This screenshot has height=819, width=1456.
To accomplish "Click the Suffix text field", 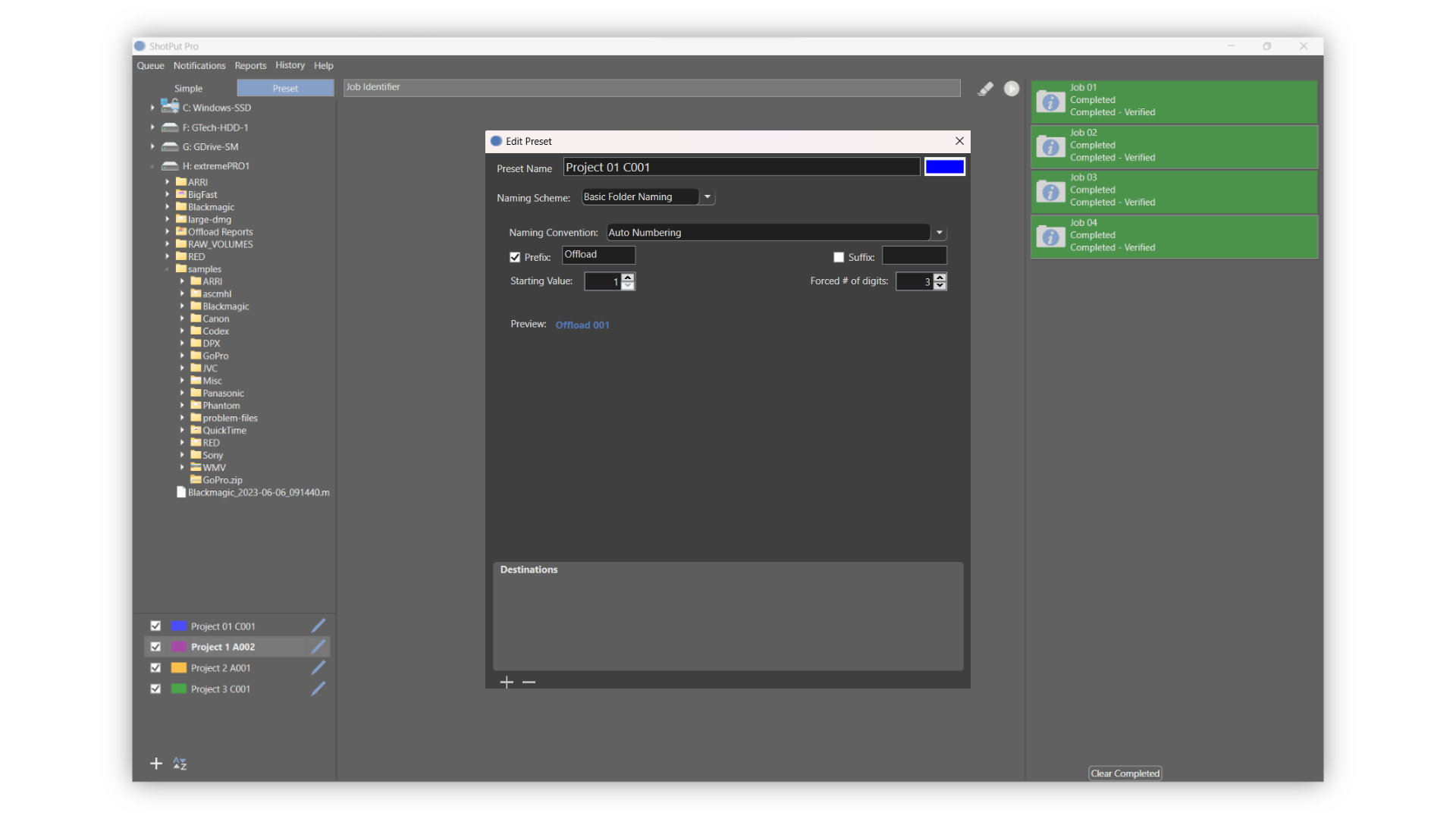I will pos(915,256).
